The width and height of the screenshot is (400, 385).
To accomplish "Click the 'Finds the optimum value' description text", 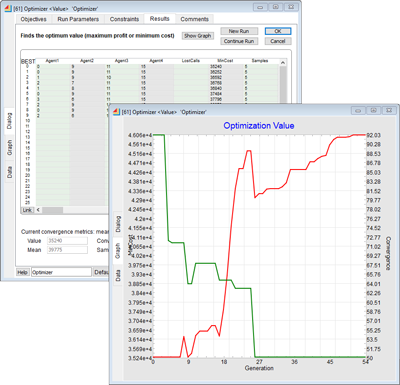I will click(x=97, y=36).
